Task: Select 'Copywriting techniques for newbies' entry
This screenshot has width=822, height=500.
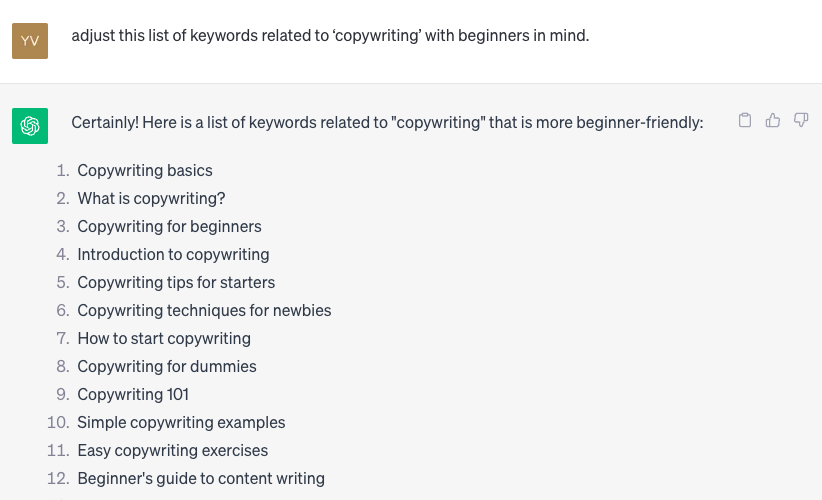Action: (204, 310)
